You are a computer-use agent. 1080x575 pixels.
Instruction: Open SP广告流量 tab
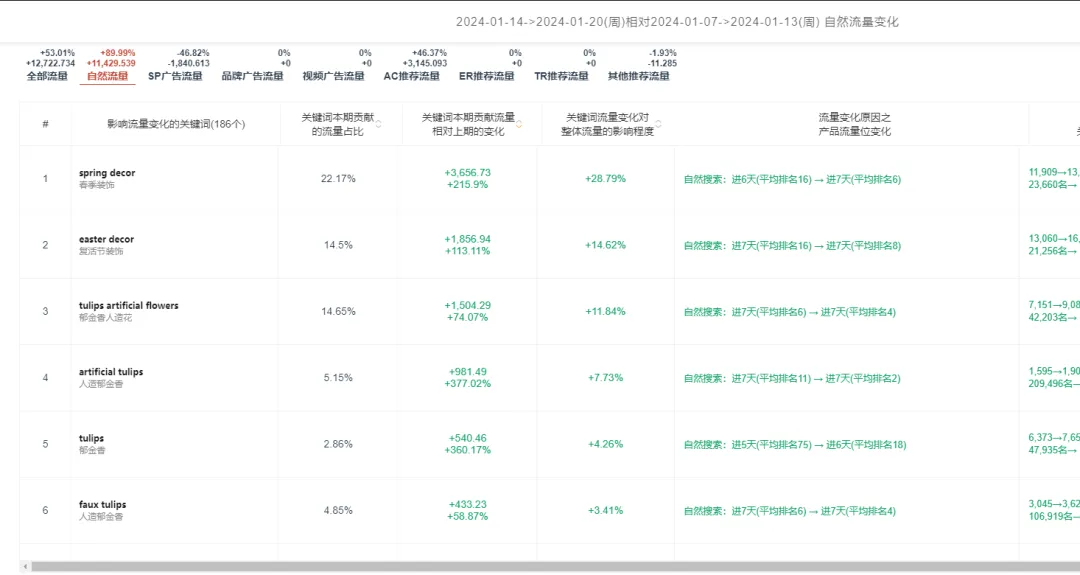click(175, 76)
